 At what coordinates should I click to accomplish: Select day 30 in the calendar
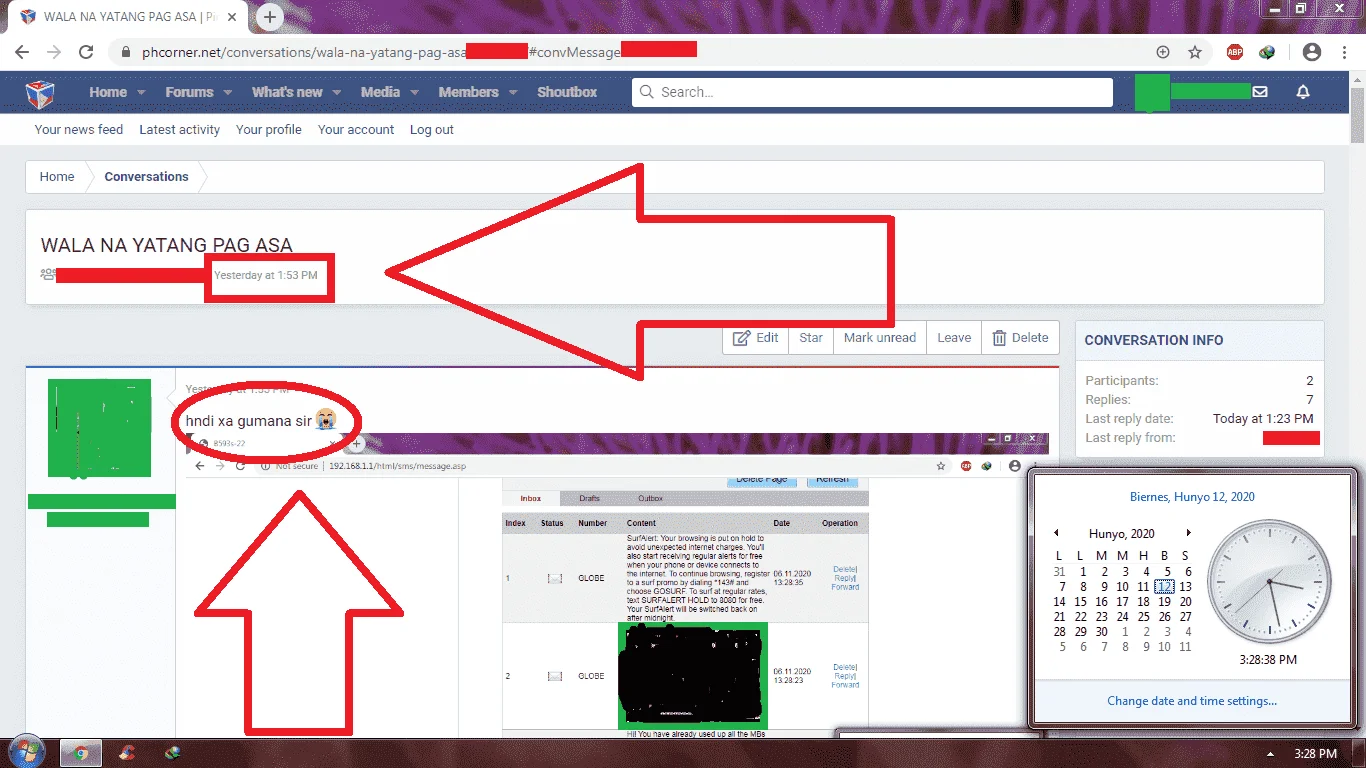1101,632
